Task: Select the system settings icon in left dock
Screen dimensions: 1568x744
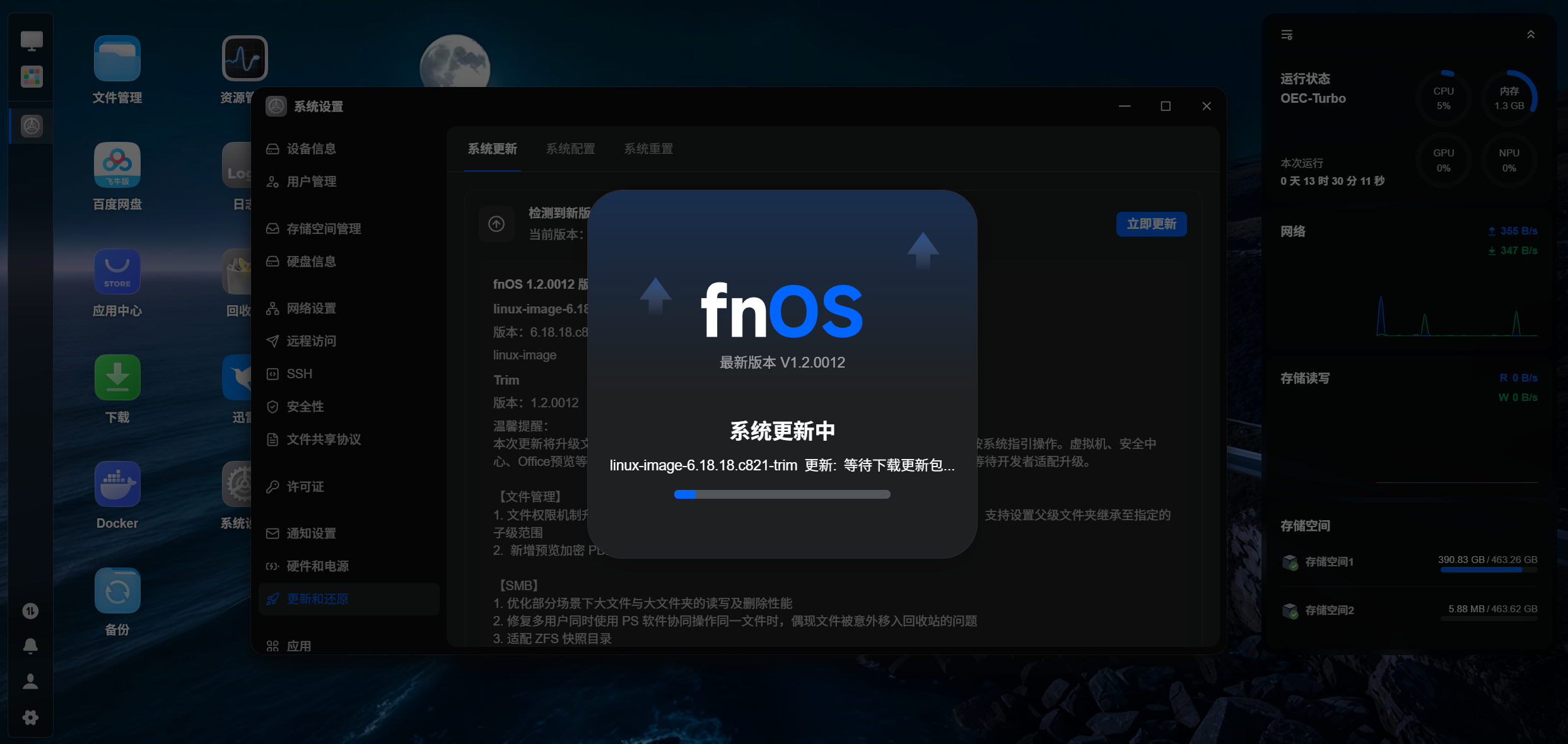Action: coord(32,125)
